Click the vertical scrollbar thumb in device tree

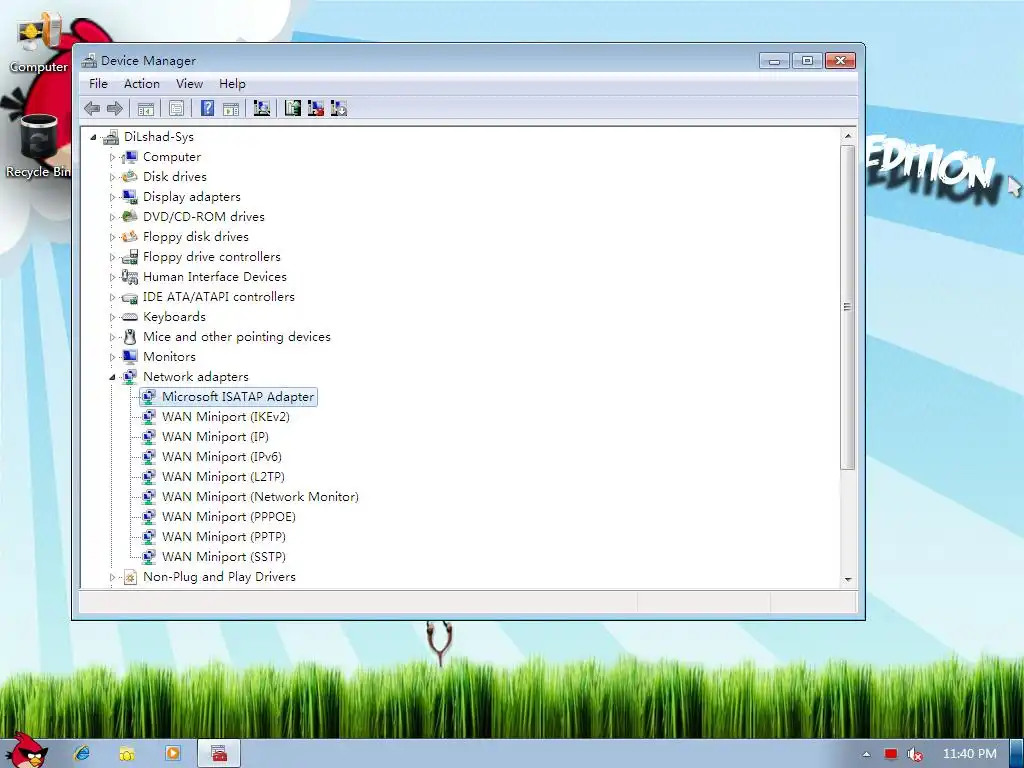click(848, 307)
